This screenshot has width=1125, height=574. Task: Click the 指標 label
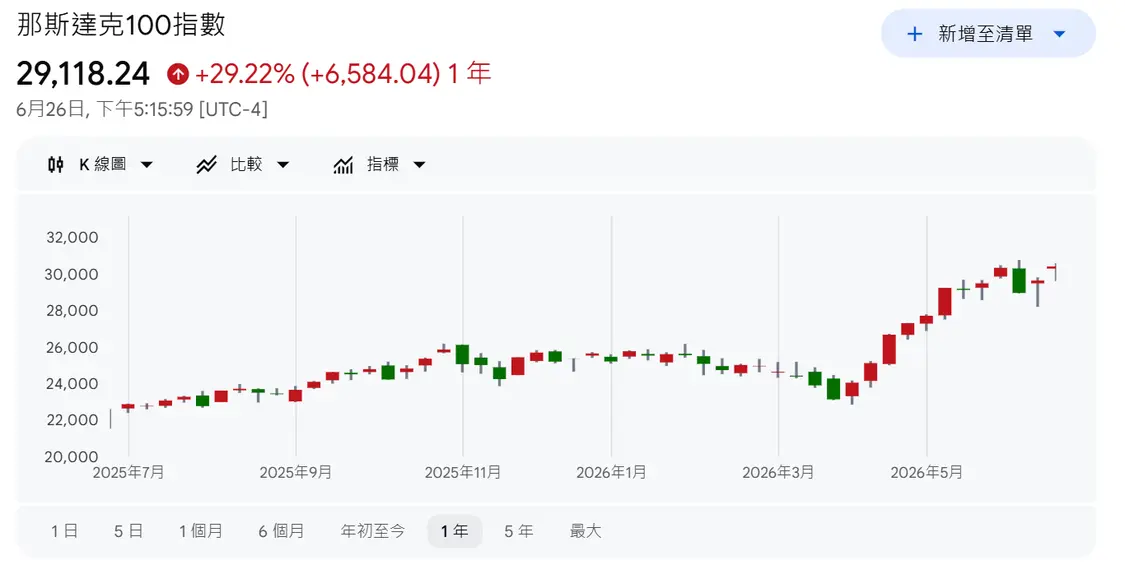coord(382,164)
